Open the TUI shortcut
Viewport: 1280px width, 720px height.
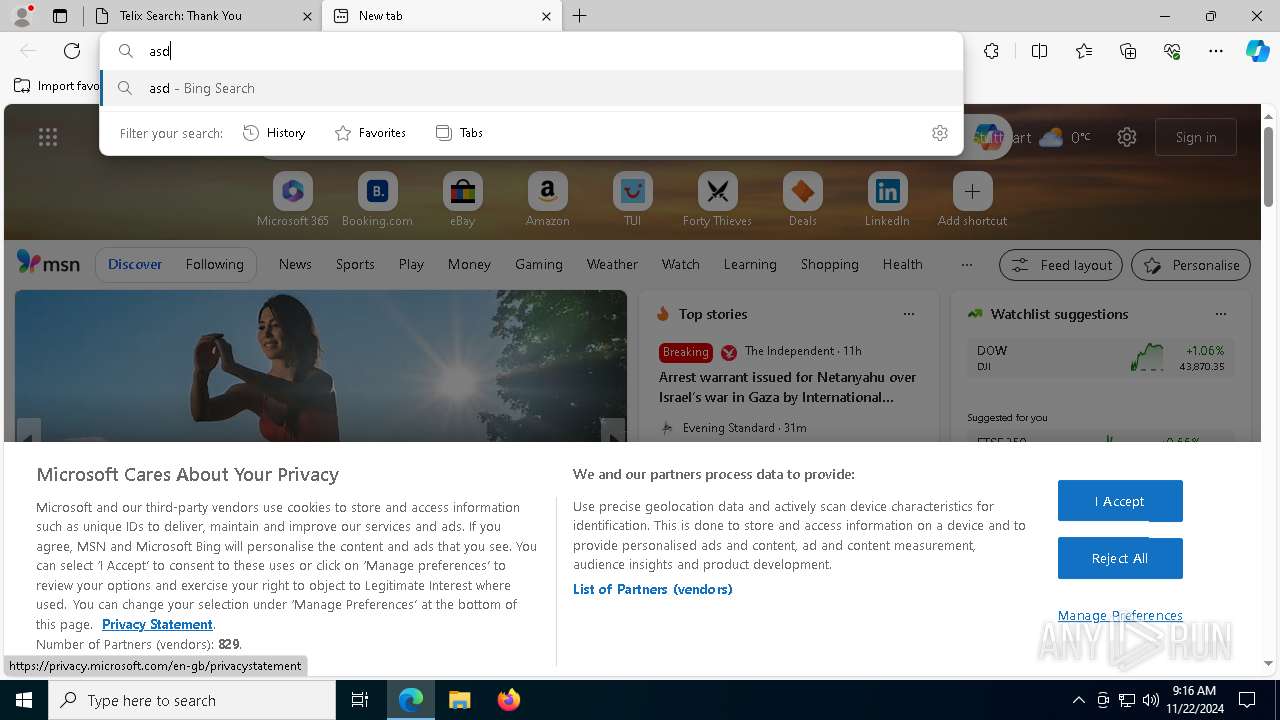click(632, 200)
